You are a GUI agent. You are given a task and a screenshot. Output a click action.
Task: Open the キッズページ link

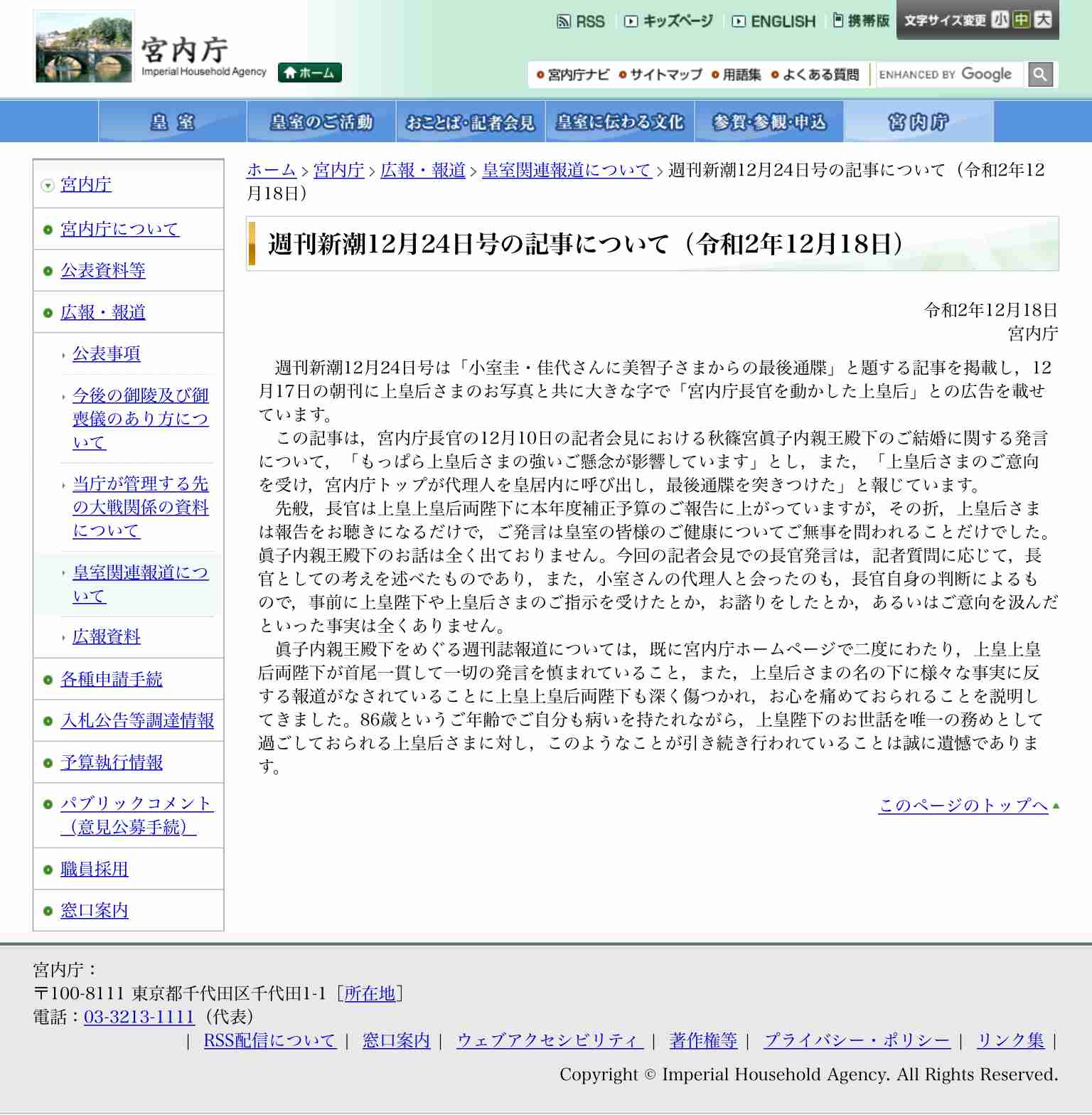[x=668, y=21]
